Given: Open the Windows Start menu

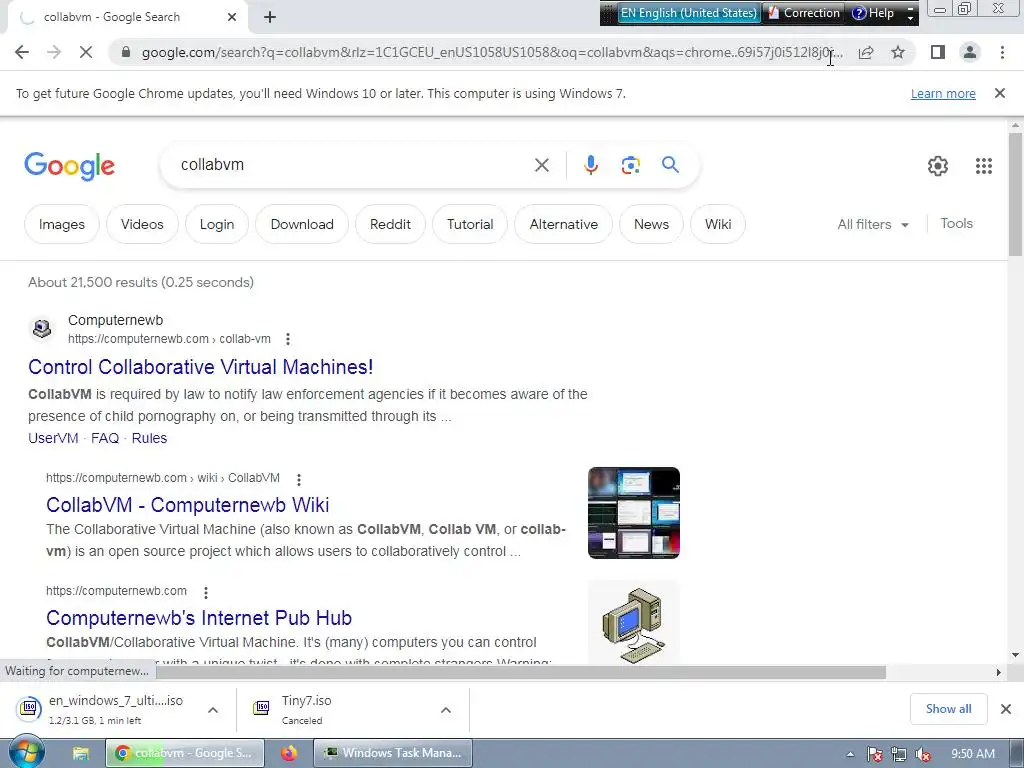Looking at the screenshot, I should [26, 752].
